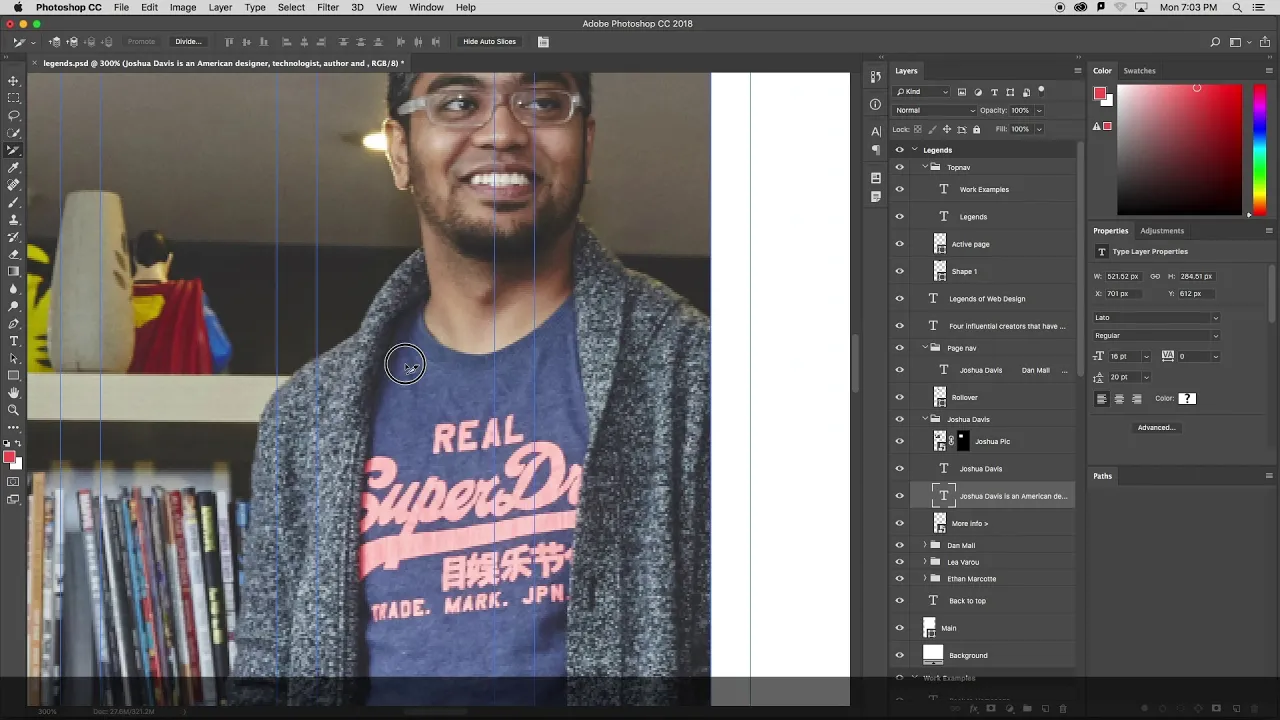Collapse the Legends artboard
Screen dimensions: 1280x720
[914, 150]
